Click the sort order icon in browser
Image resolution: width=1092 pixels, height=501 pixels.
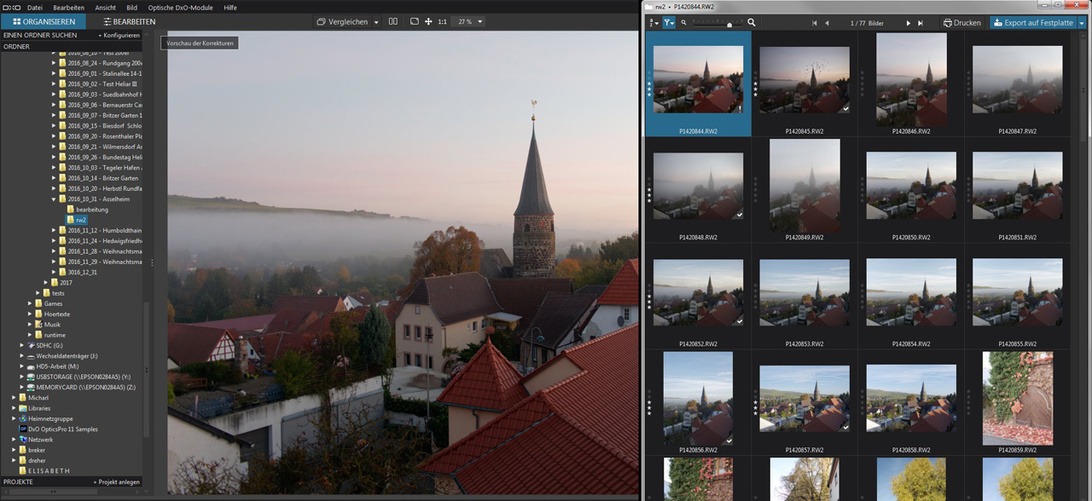pos(654,22)
